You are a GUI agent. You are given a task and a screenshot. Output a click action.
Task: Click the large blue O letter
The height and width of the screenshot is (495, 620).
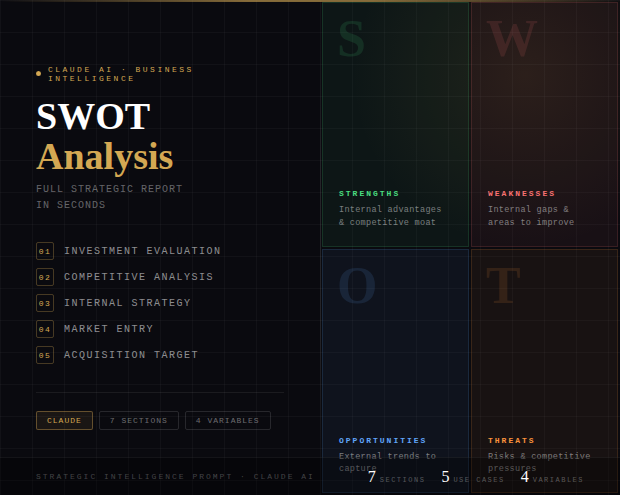(357, 286)
